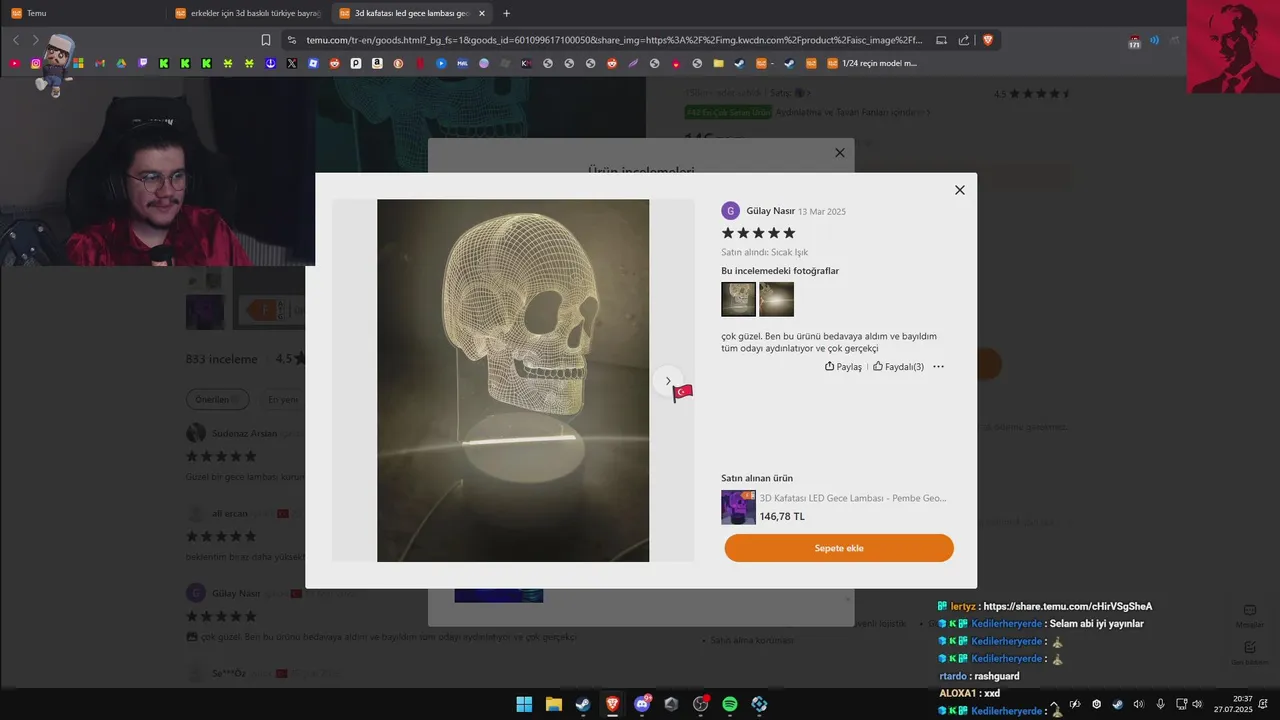
Task: Open site settings icon beside URL
Action: (291, 40)
